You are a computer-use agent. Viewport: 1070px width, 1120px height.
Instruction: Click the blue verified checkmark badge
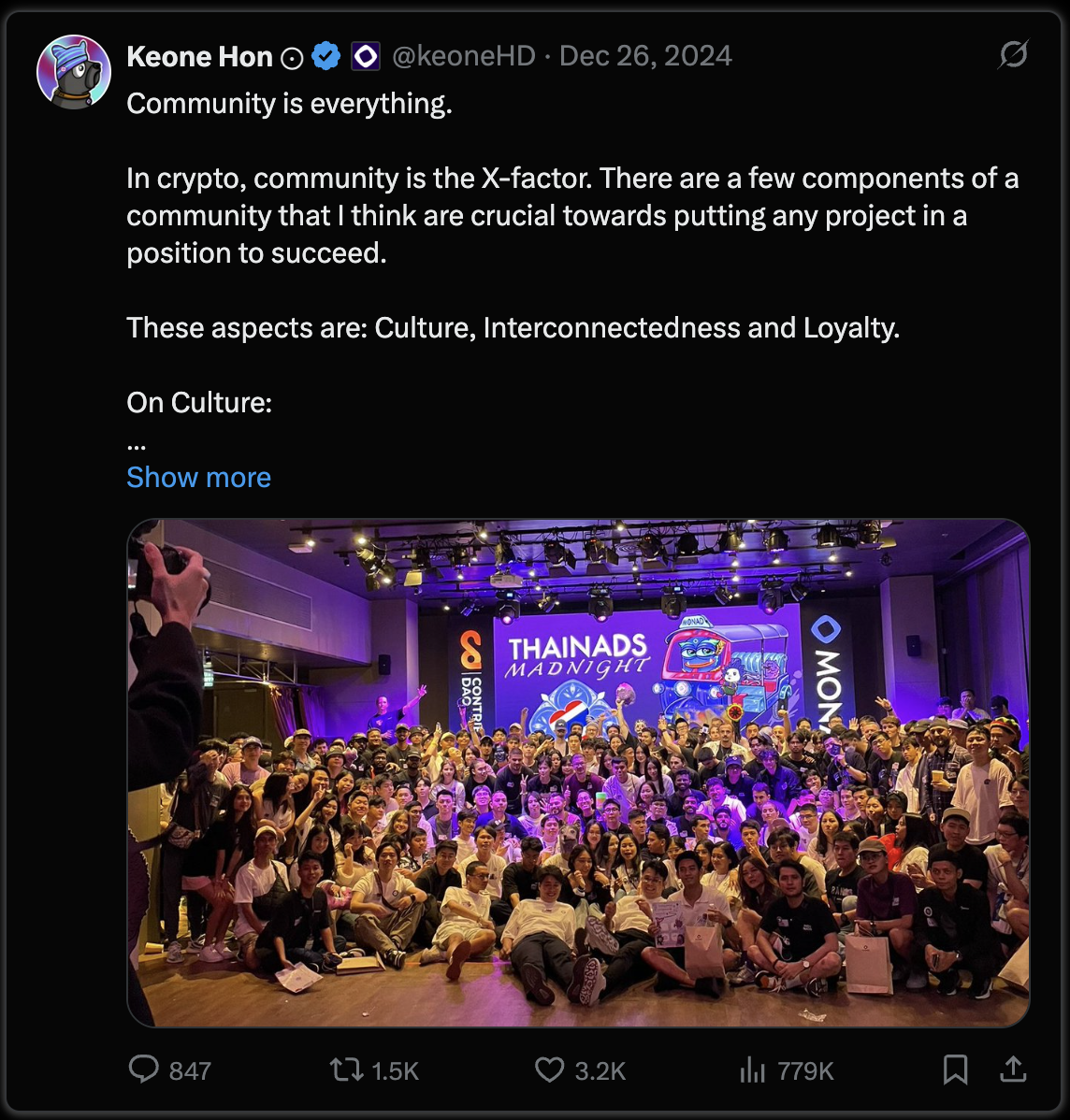[x=325, y=56]
